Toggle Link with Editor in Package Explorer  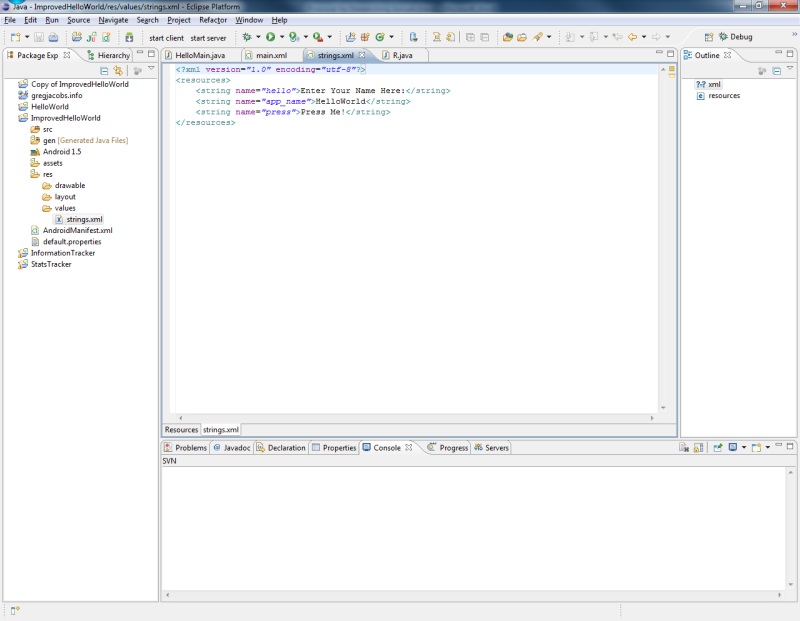118,71
